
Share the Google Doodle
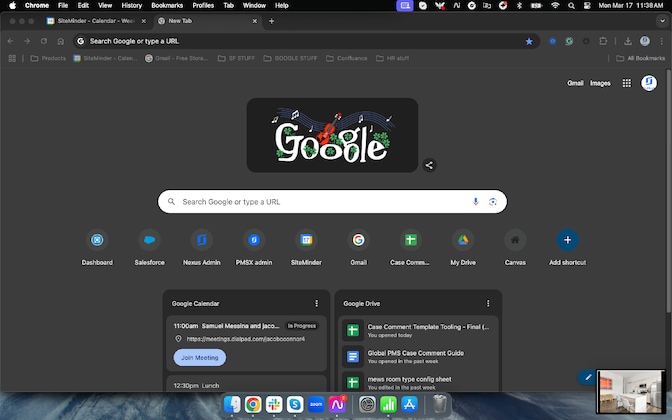[429, 165]
